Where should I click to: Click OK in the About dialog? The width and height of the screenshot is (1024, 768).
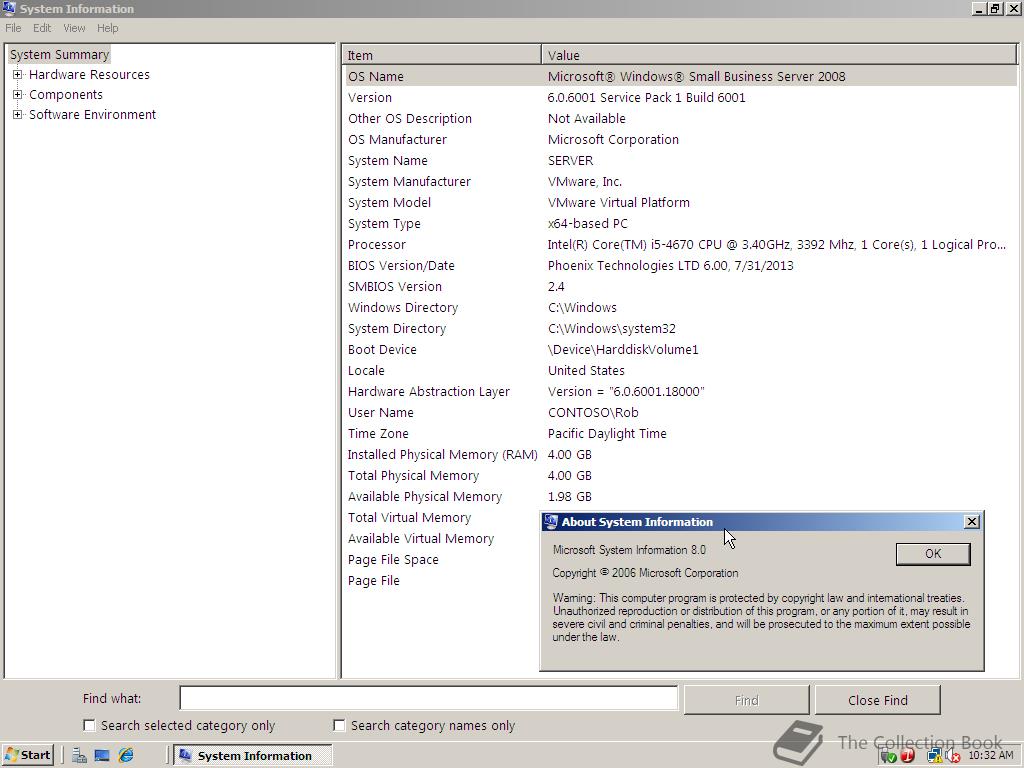pyautogui.click(x=933, y=554)
